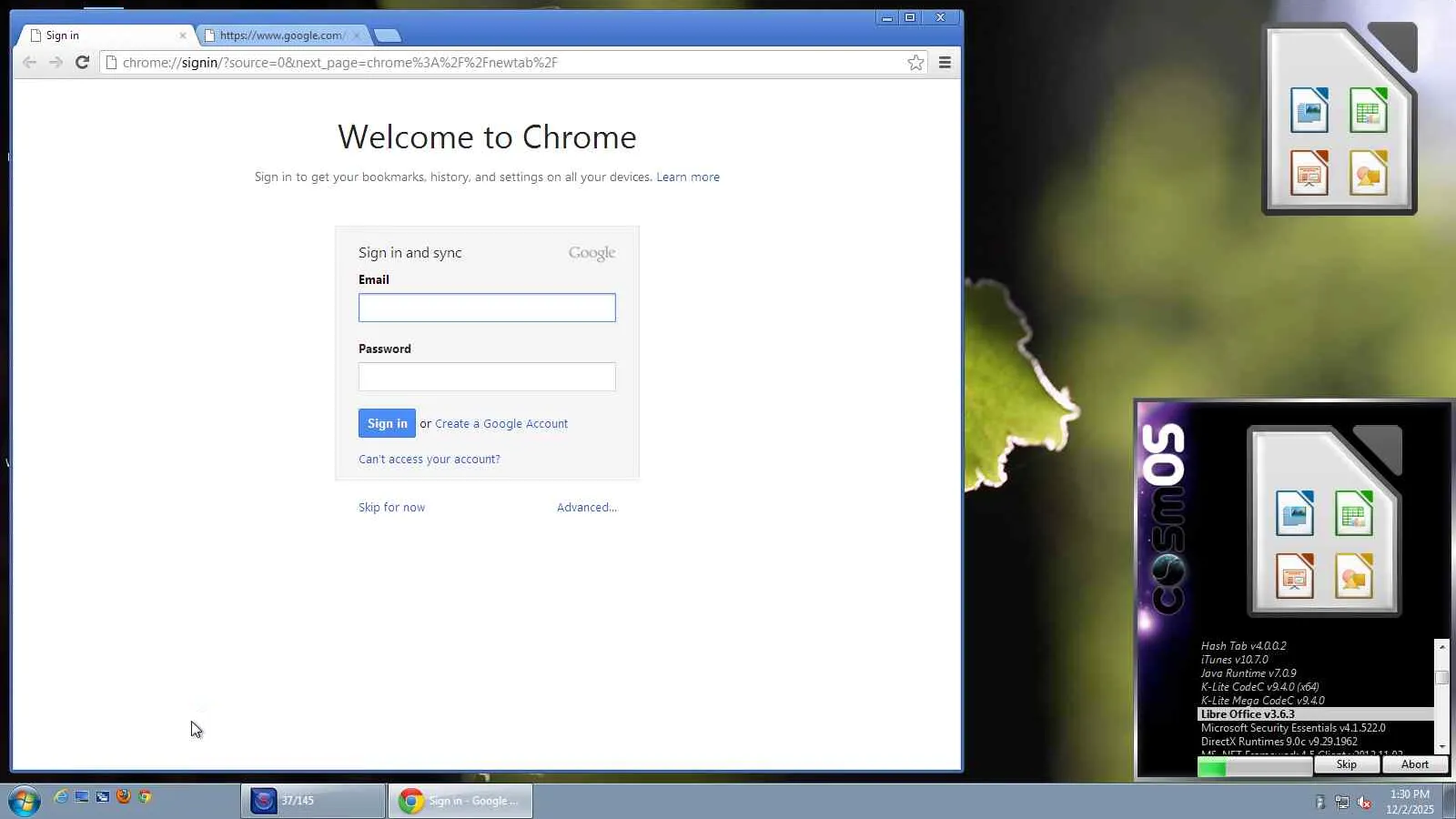Abort the installer
1456x819 pixels.
1415,765
